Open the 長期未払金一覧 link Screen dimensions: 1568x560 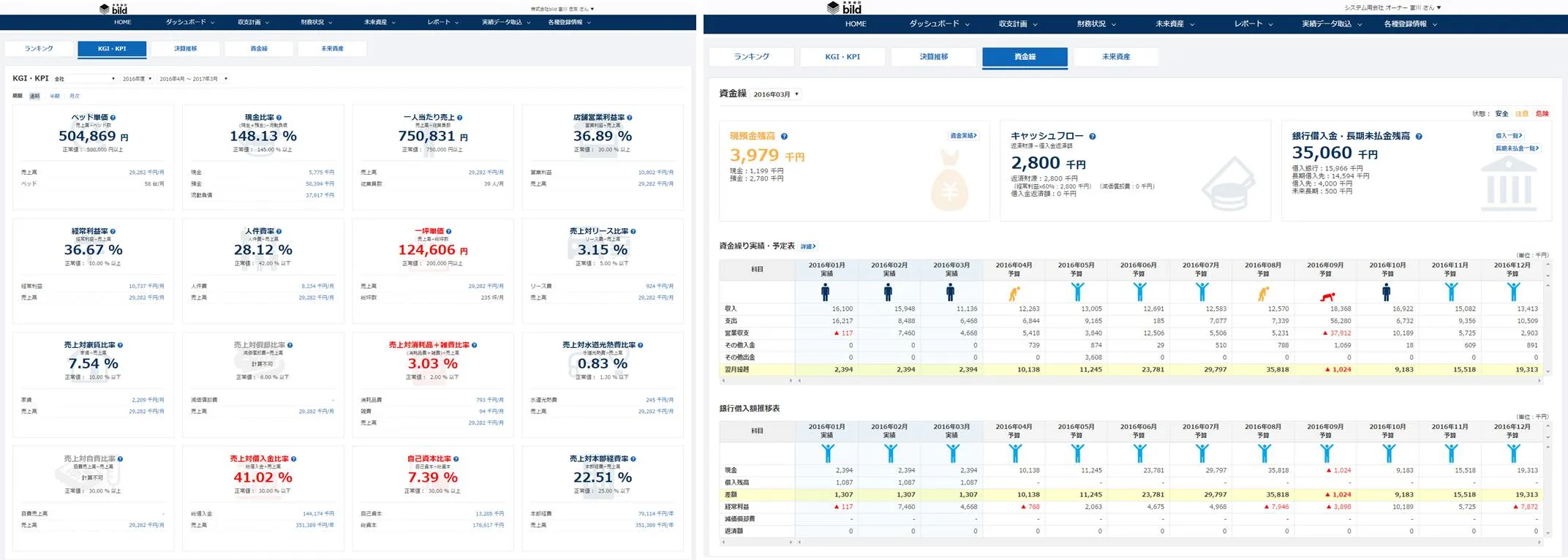[1516, 148]
